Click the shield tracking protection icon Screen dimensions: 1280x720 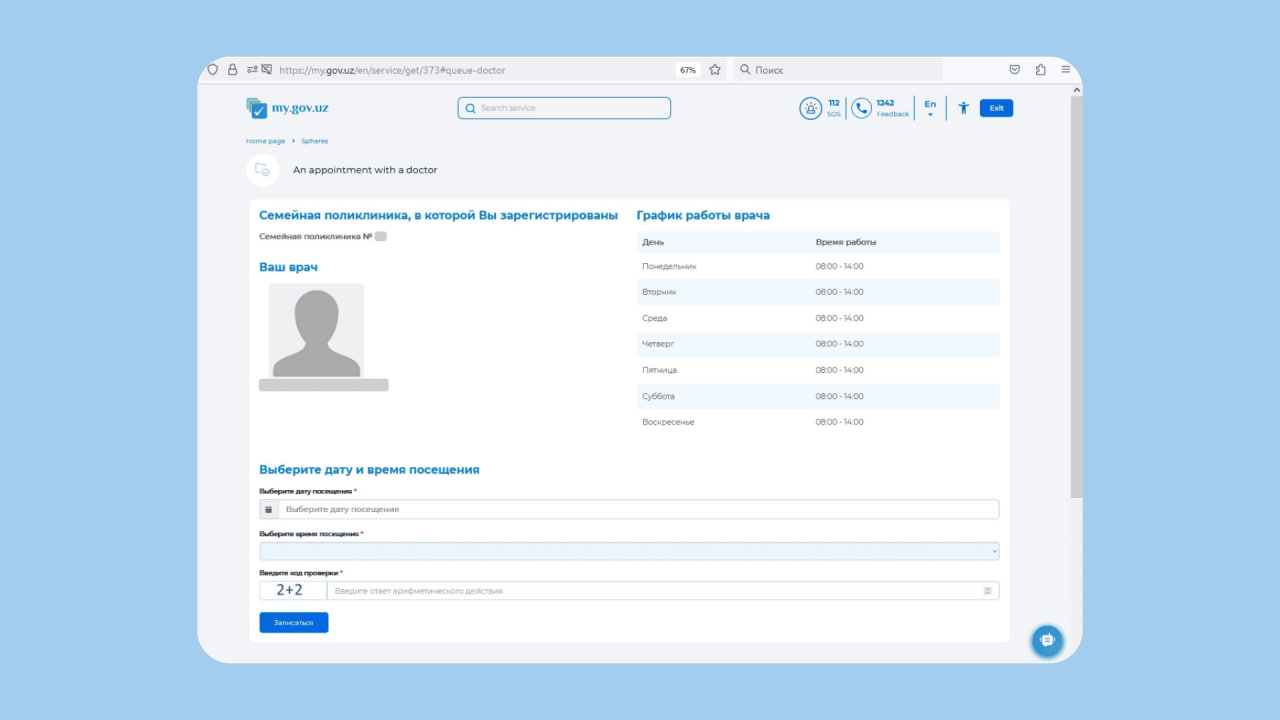(x=212, y=70)
